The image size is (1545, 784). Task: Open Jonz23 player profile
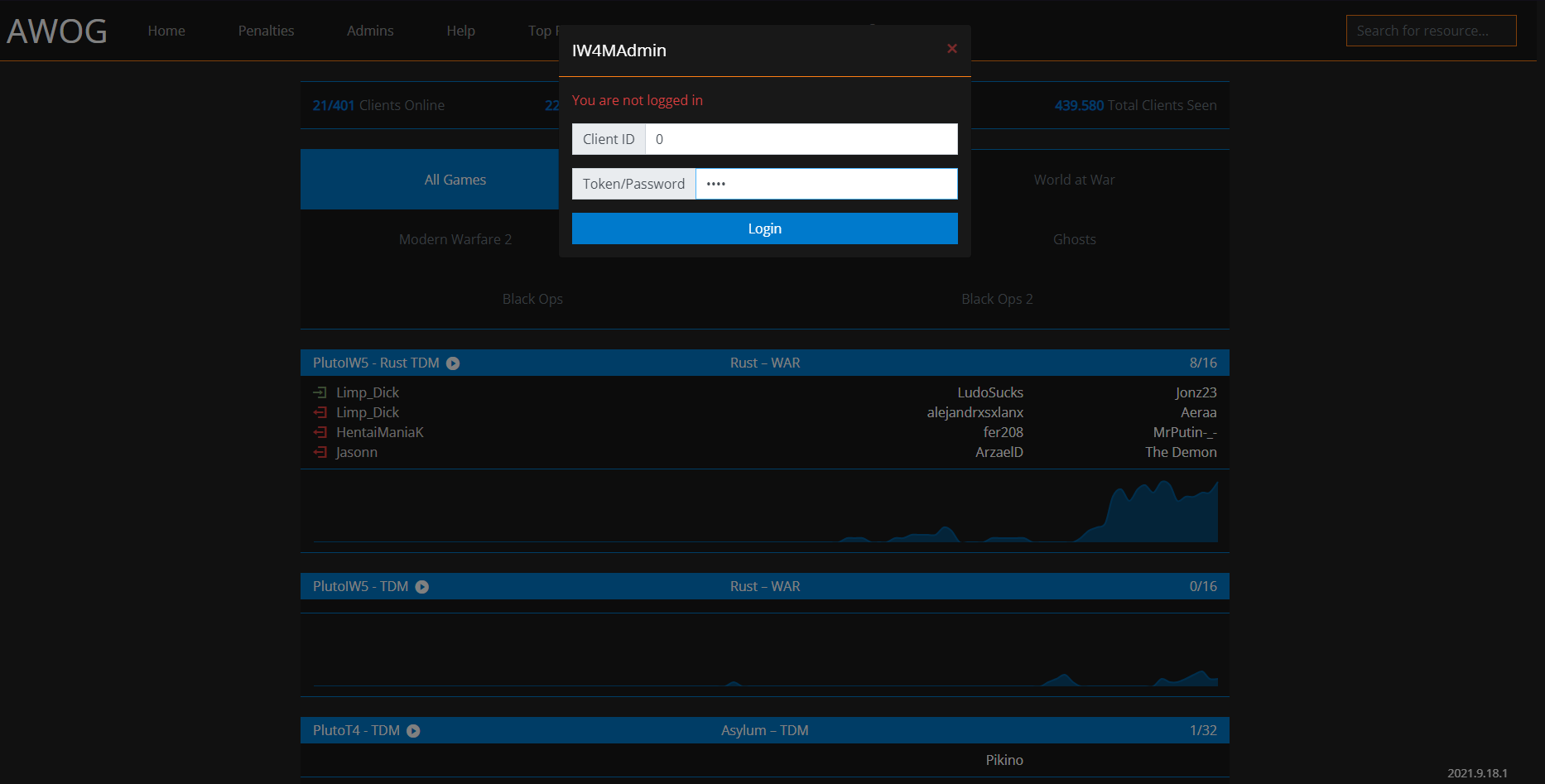click(x=1196, y=392)
